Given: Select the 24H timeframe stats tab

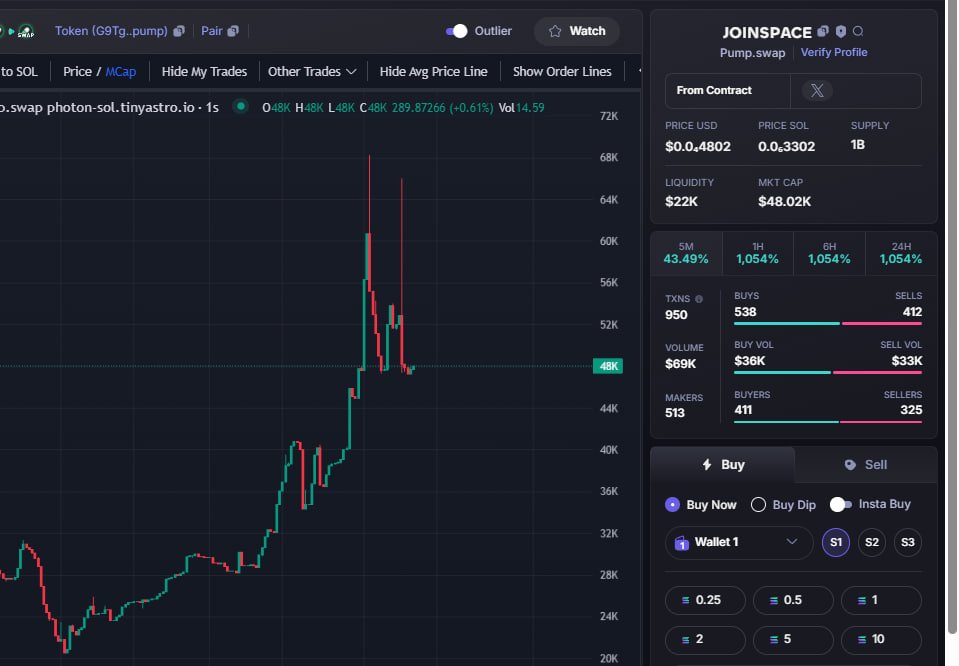Looking at the screenshot, I should point(901,253).
